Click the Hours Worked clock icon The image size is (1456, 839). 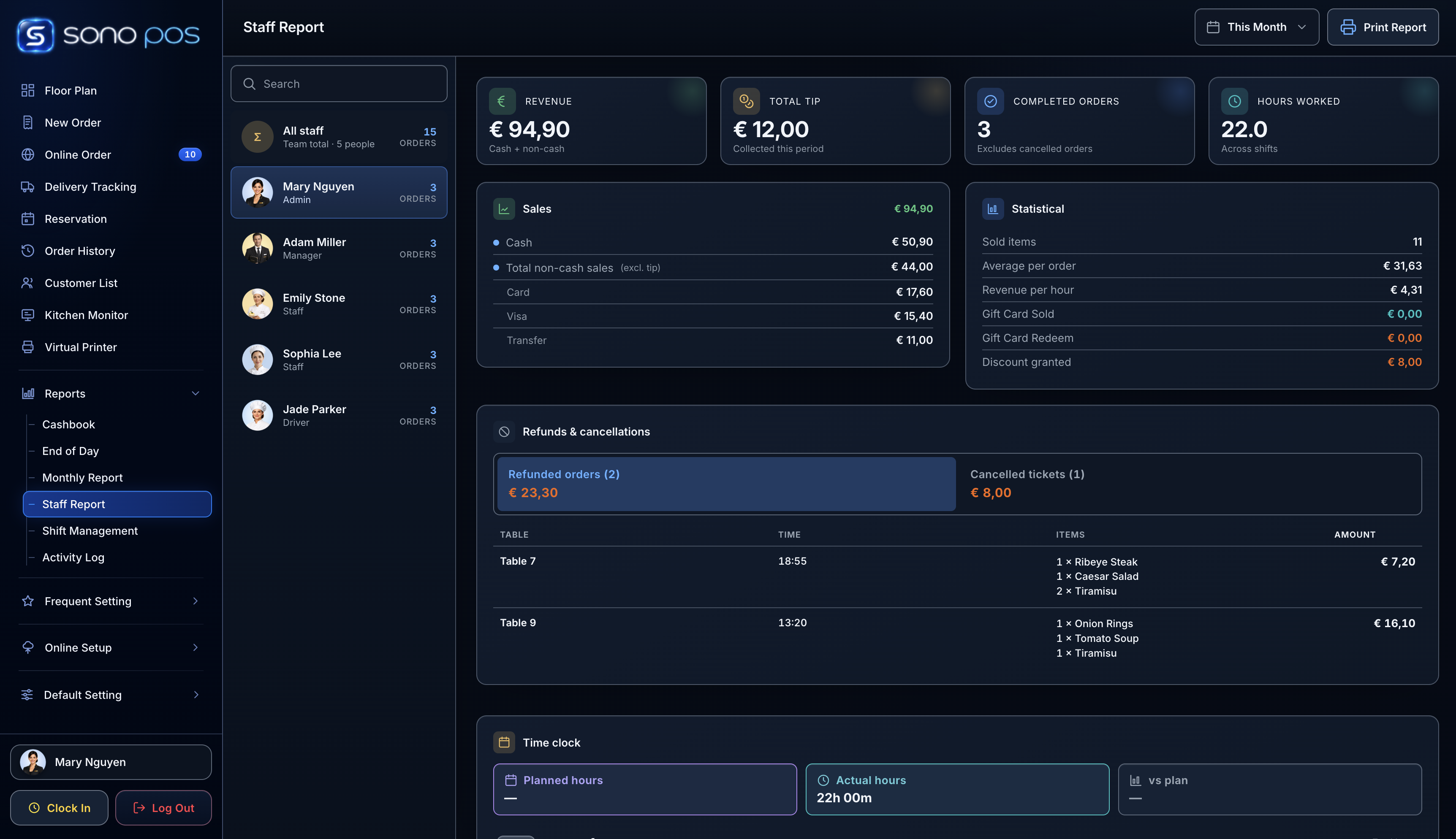point(1235,101)
